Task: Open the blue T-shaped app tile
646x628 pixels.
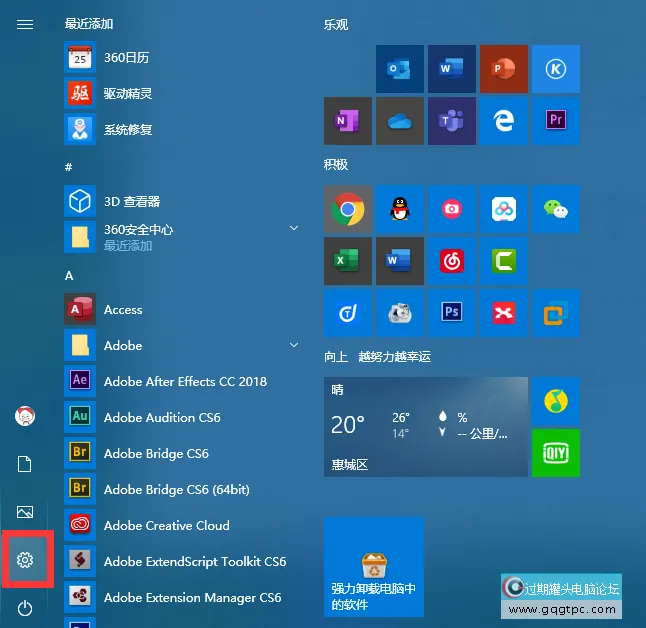Action: click(348, 313)
